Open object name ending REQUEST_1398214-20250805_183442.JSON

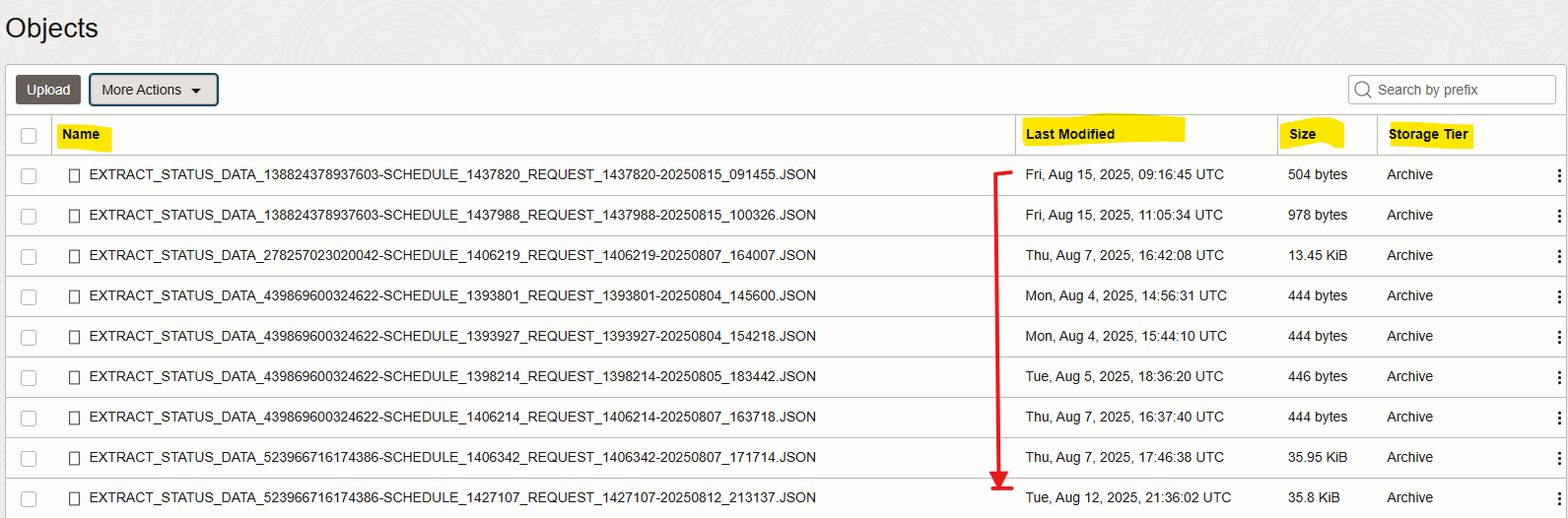coord(452,376)
